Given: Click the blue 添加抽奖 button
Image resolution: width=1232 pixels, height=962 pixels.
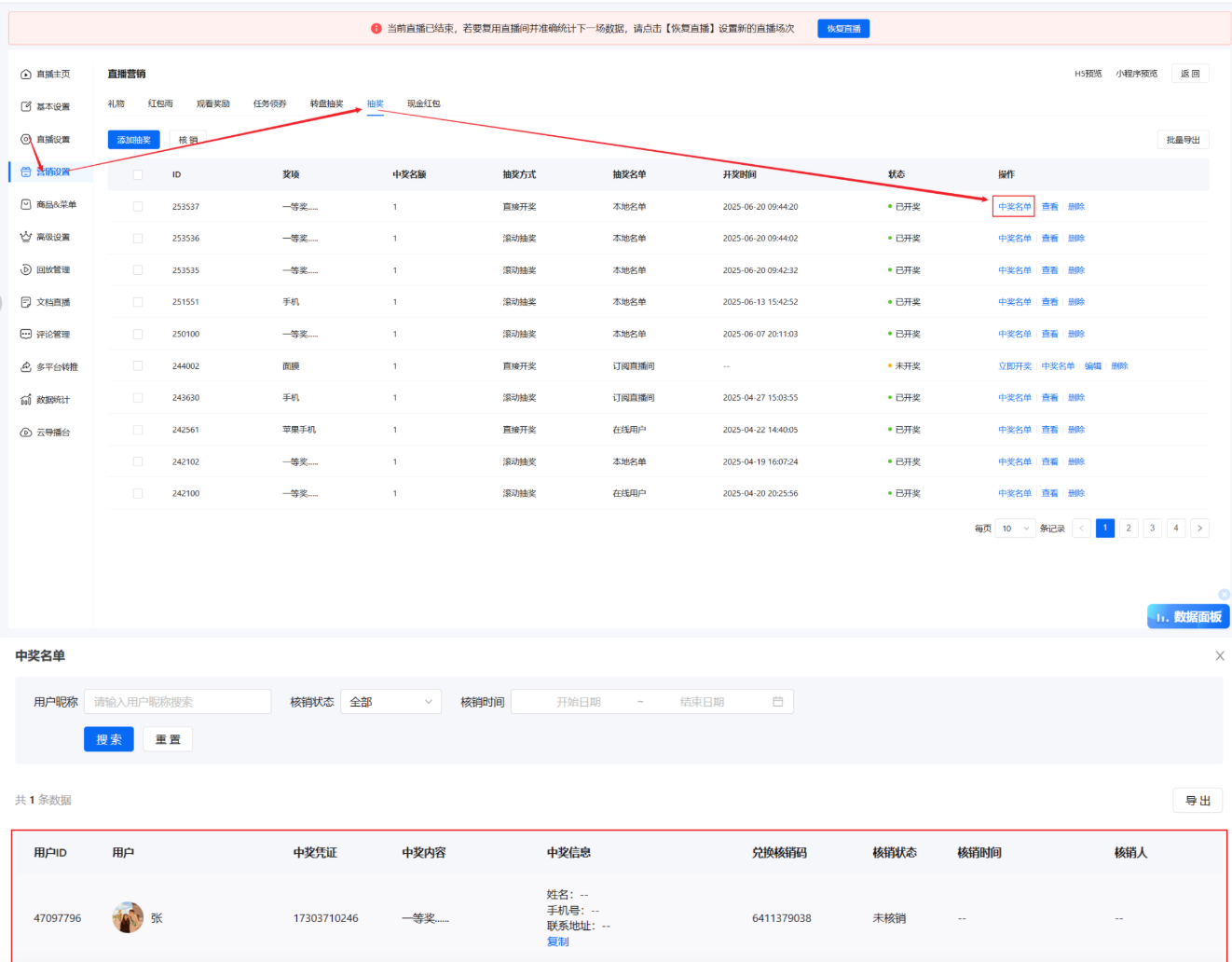Looking at the screenshot, I should pyautogui.click(x=133, y=140).
